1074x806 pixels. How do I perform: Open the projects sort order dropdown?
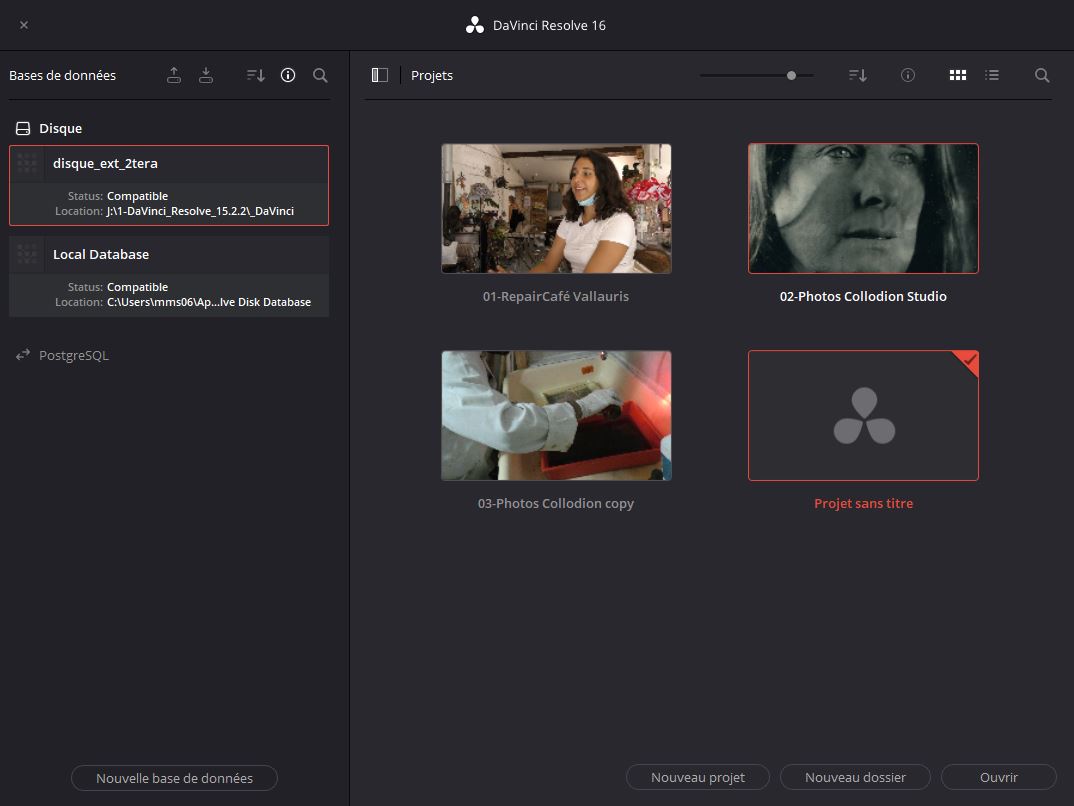(858, 75)
